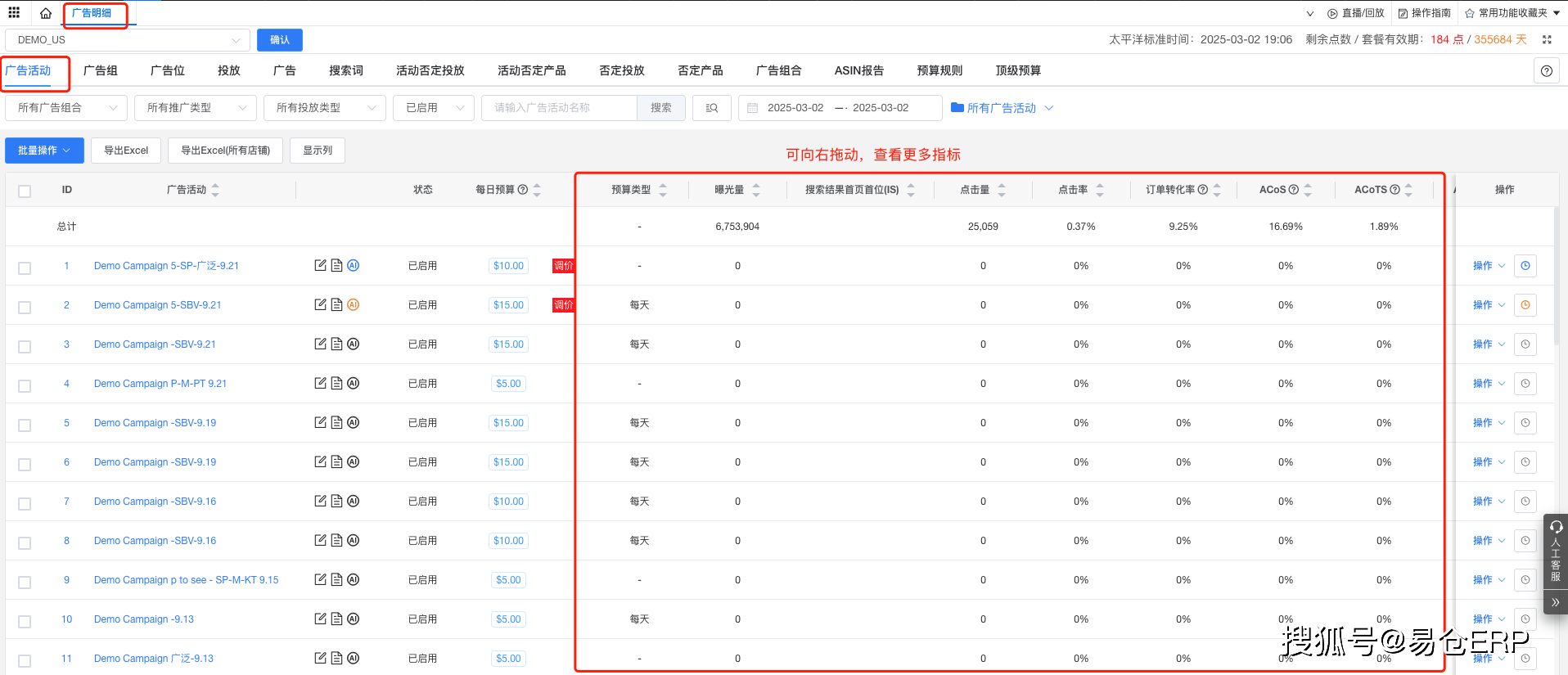This screenshot has width=1568, height=675.
Task: Open the 已启用 status dropdown
Action: point(434,108)
